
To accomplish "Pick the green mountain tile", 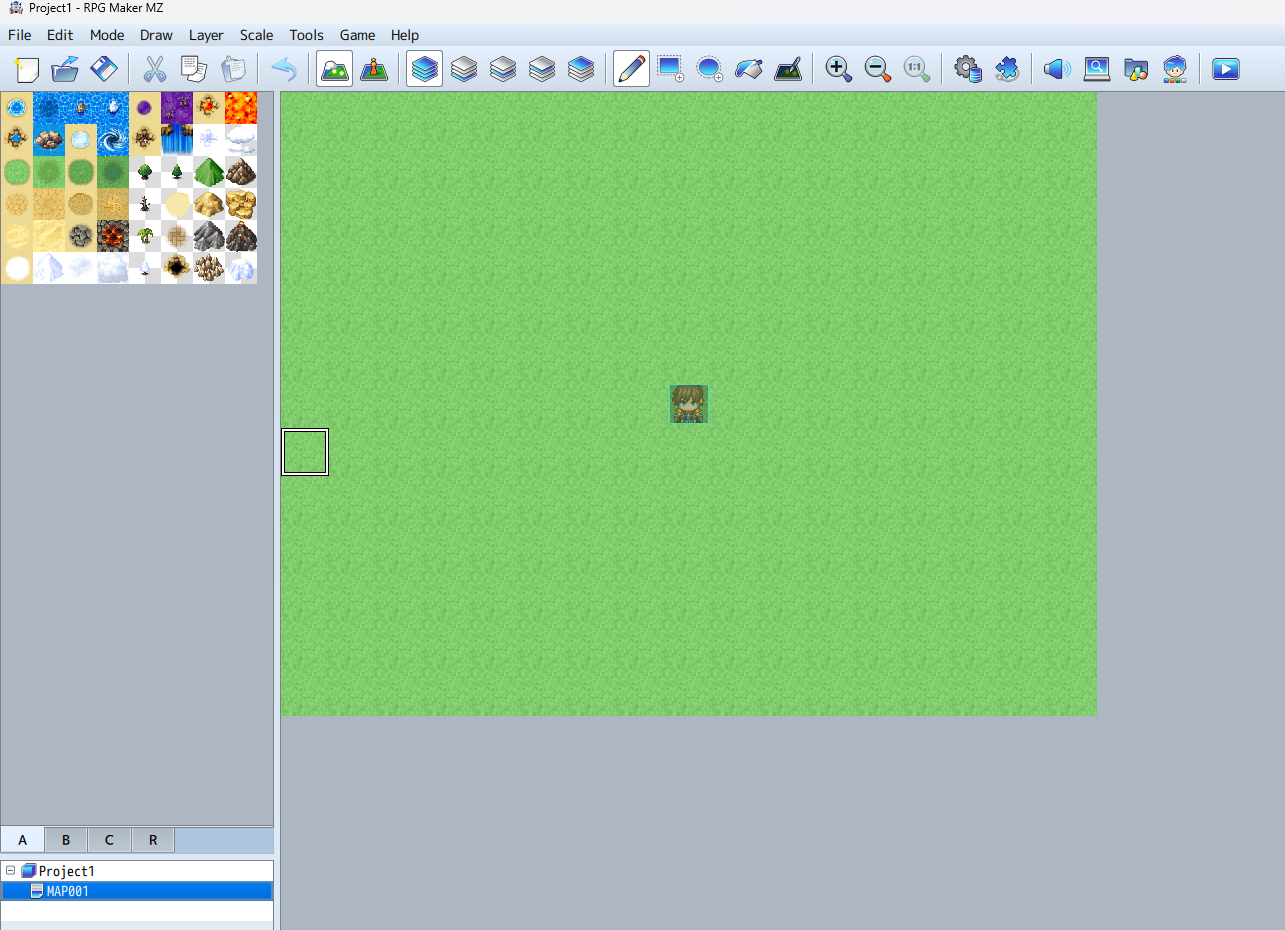I will pos(209,172).
